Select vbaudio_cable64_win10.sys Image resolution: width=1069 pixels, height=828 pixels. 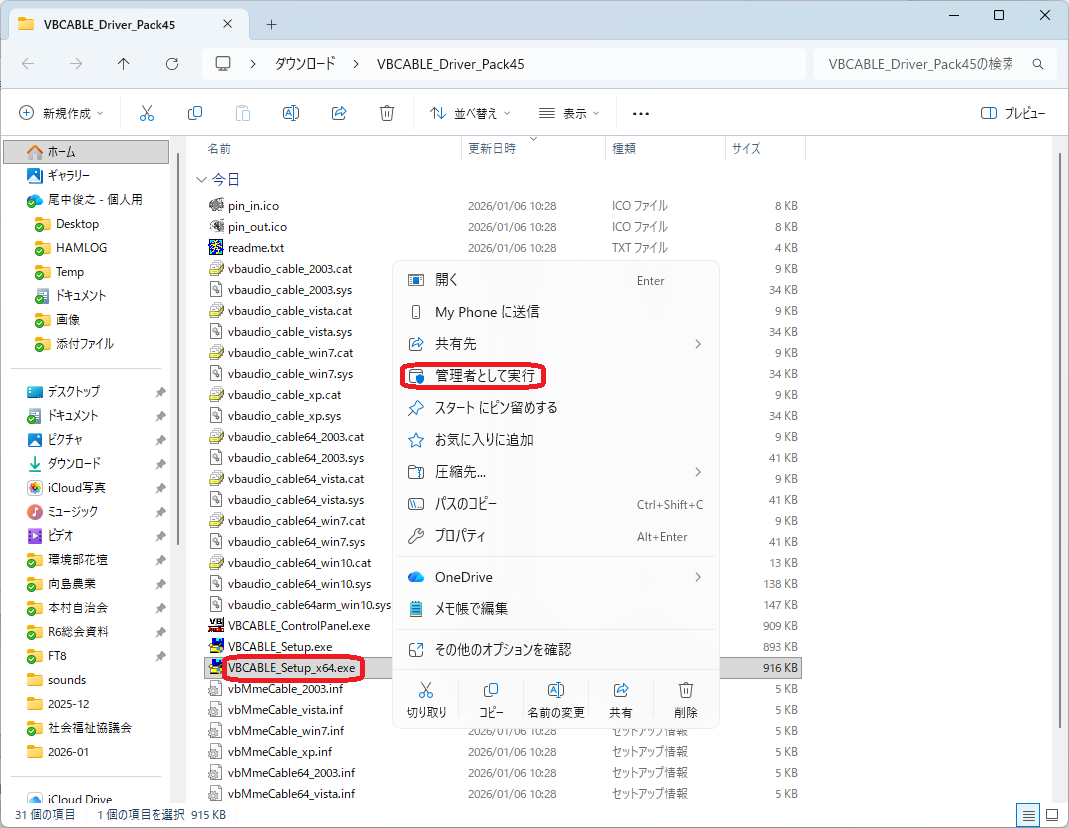click(299, 584)
